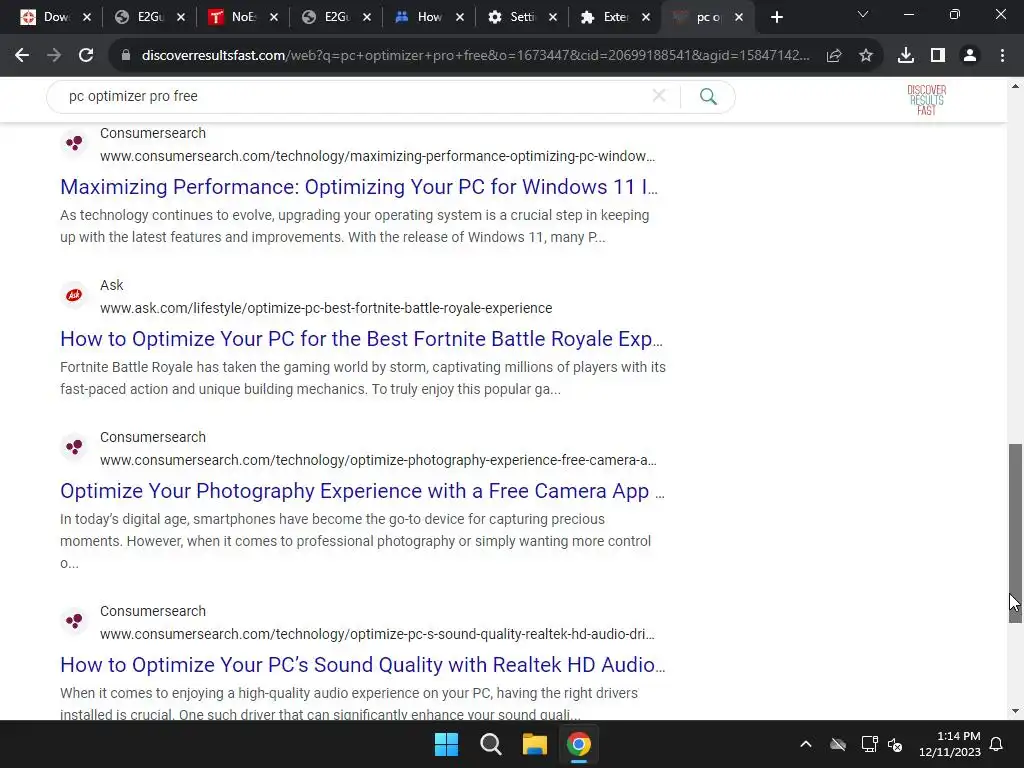Open a new browser tab
Image resolution: width=1024 pixels, height=768 pixels.
click(776, 17)
